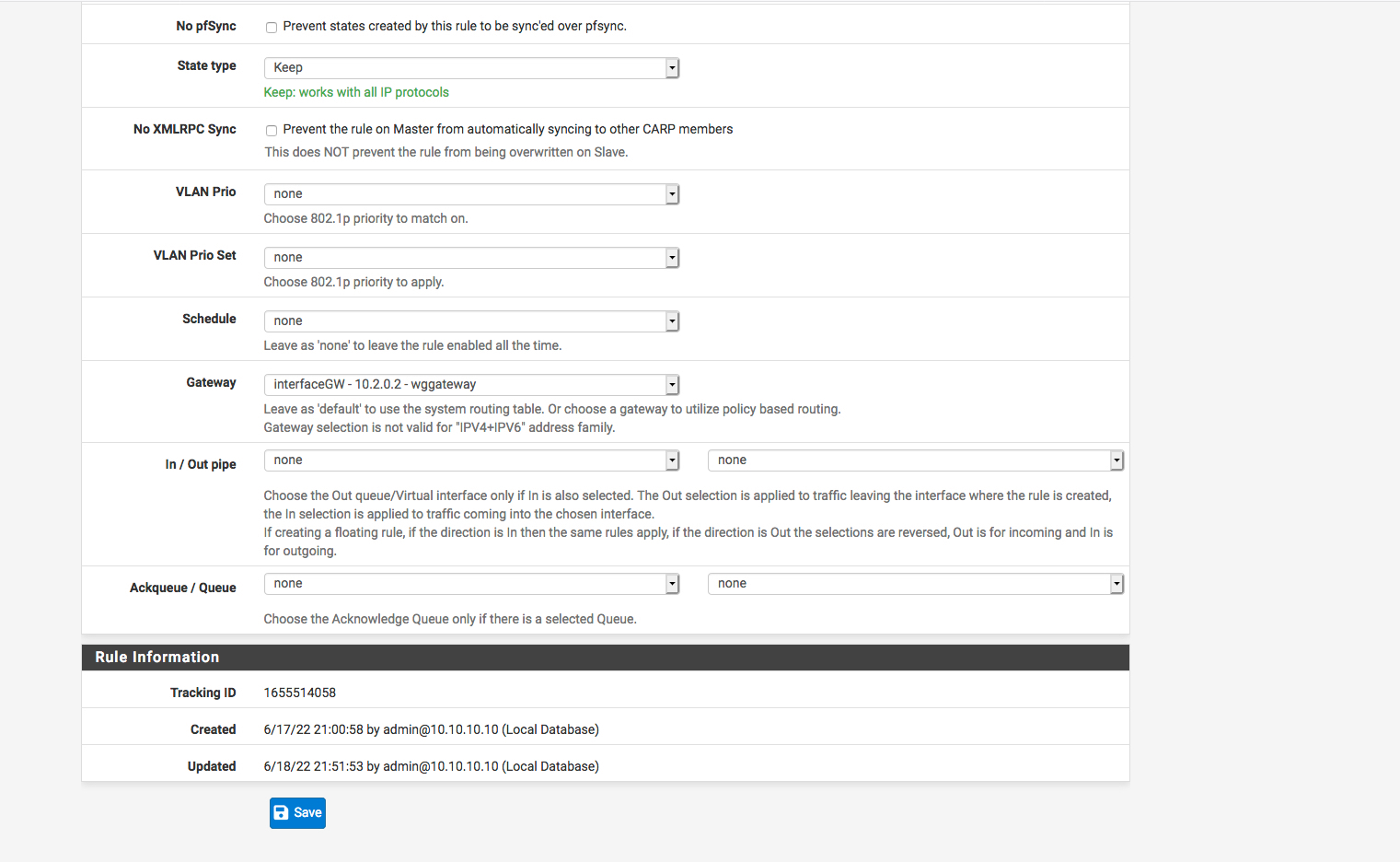Open the VLAN Prio dropdown
The image size is (1400, 862).
pyautogui.click(x=471, y=194)
